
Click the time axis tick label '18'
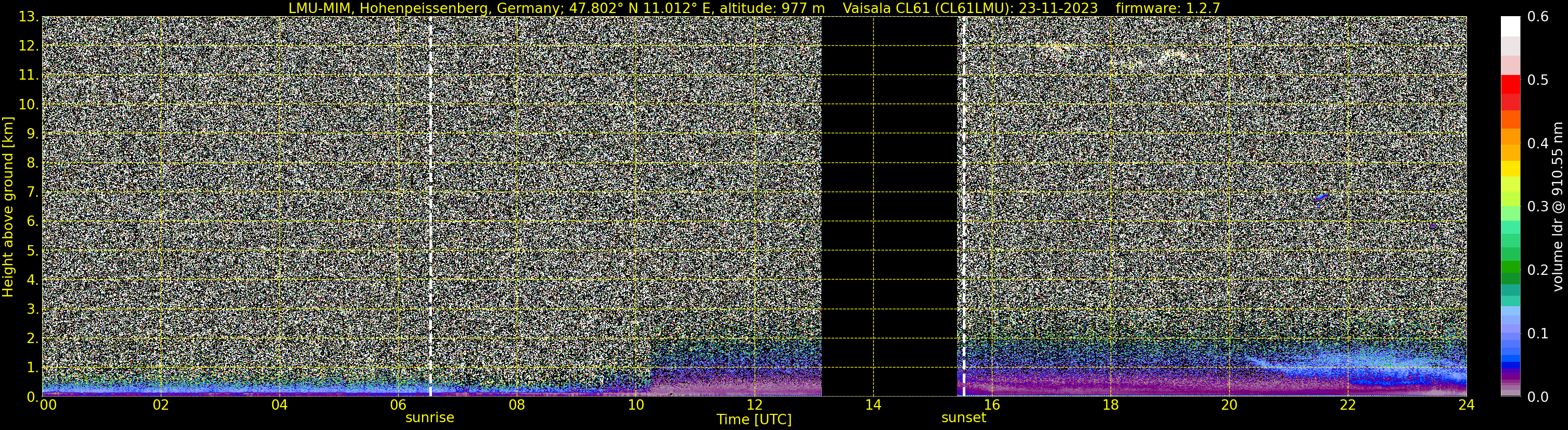tap(1110, 405)
